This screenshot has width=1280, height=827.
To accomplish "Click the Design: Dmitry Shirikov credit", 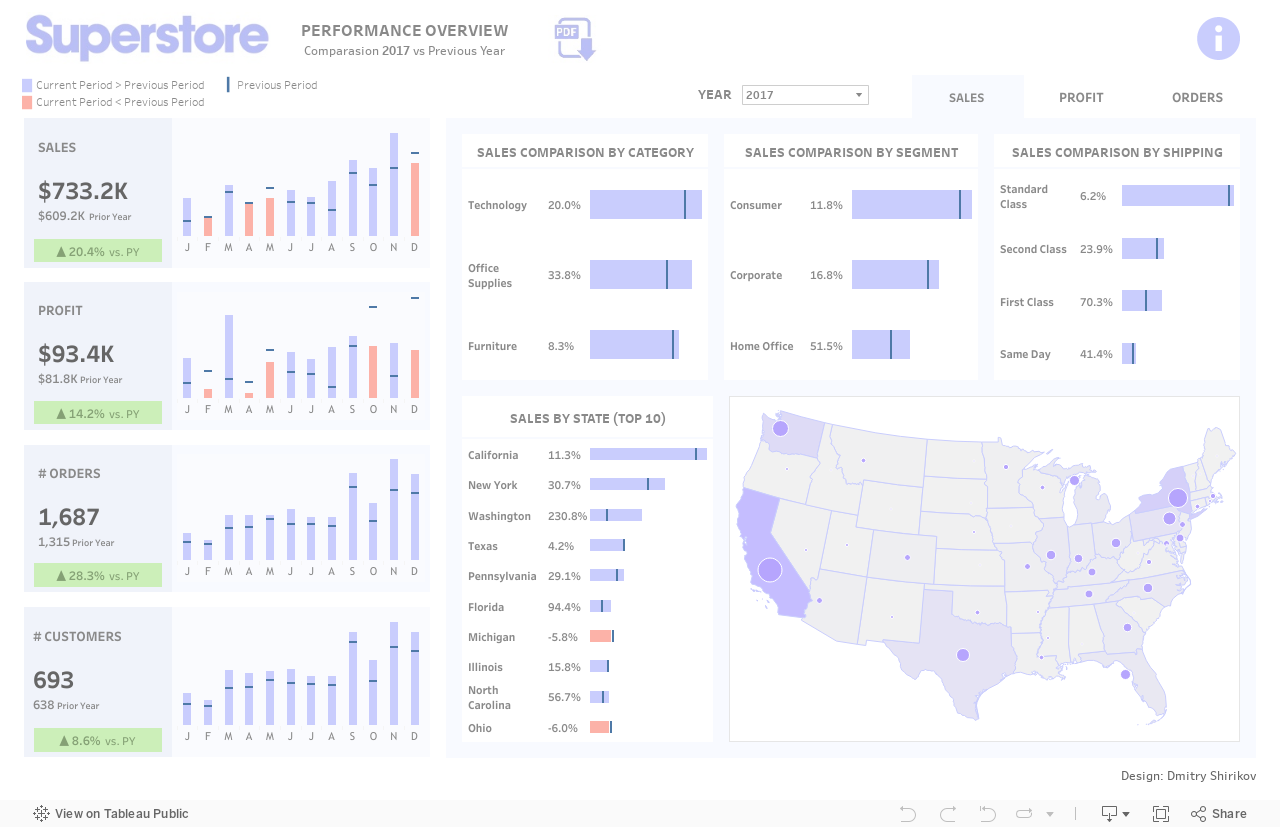I will (1188, 776).
